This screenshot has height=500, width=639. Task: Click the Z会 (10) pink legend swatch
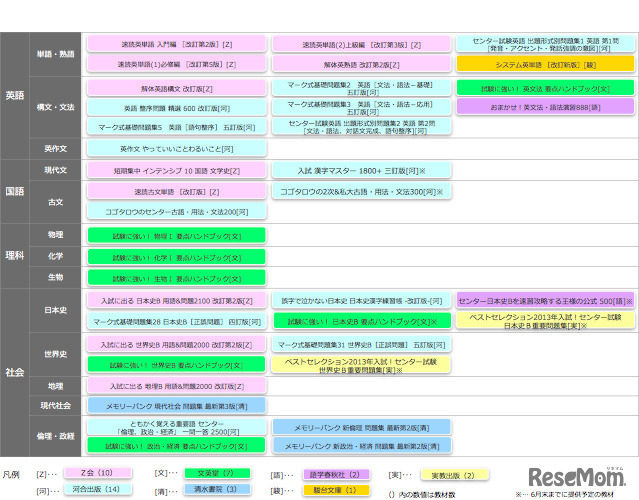(x=98, y=473)
